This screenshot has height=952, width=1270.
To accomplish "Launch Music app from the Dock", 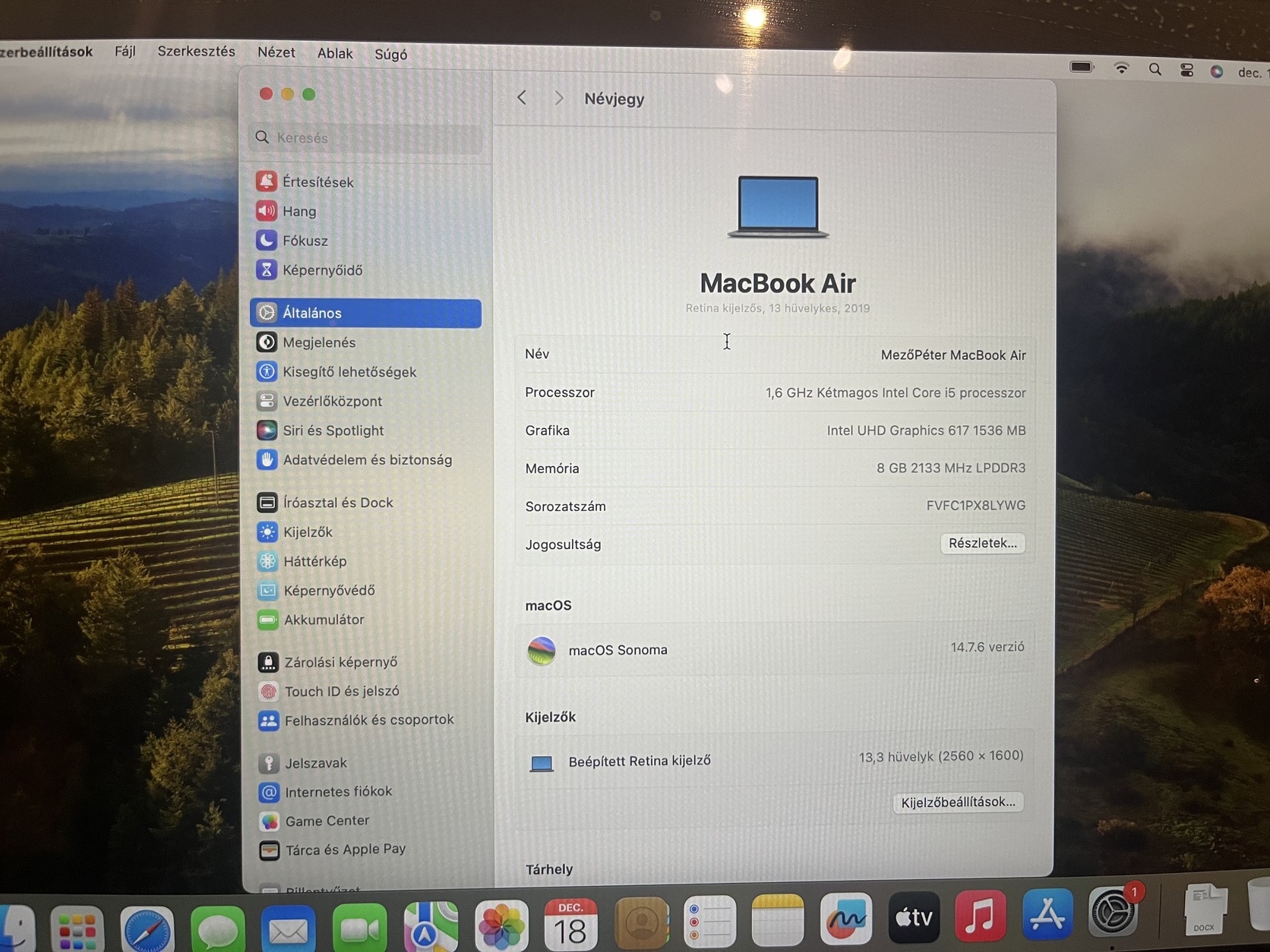I will (x=980, y=915).
